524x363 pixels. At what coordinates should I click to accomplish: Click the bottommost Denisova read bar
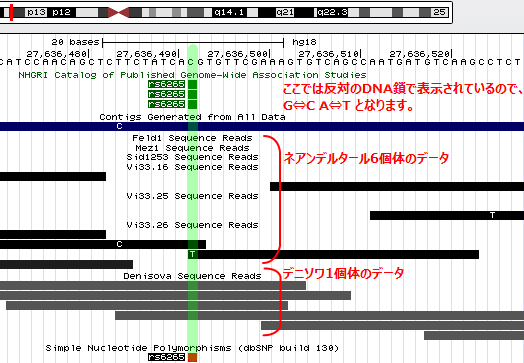[474, 336]
